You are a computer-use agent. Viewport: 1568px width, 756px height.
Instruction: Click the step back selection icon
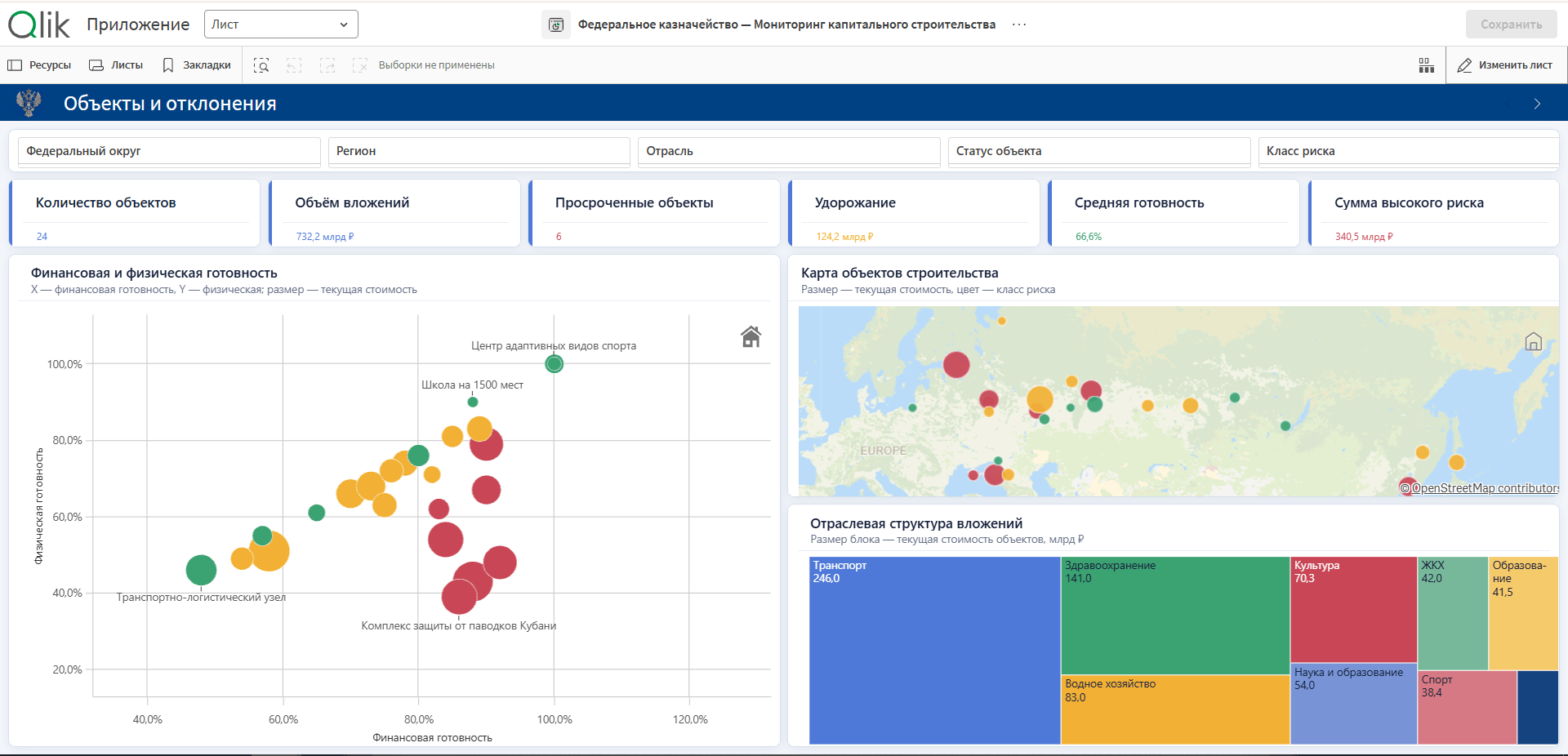coord(294,65)
